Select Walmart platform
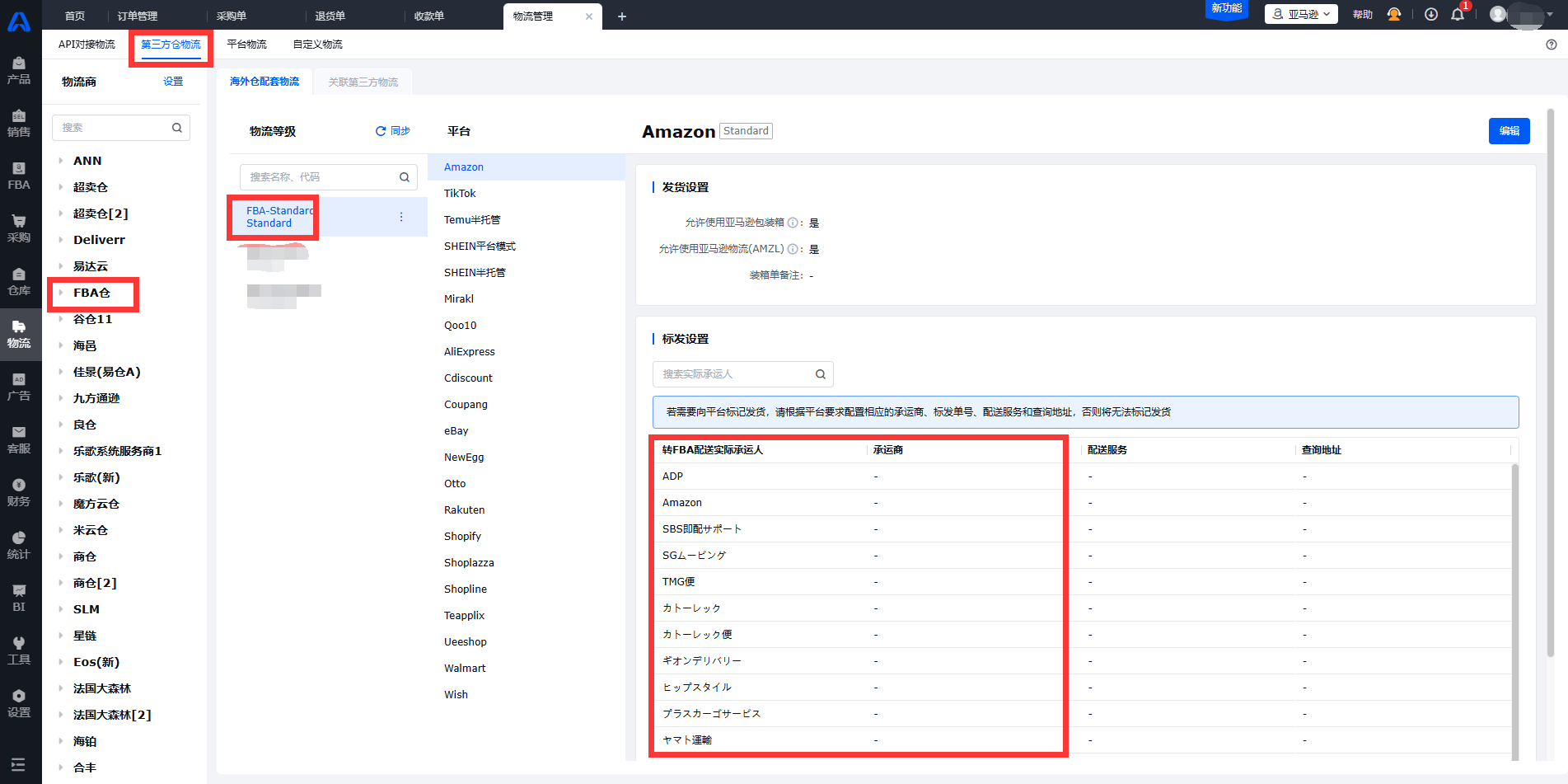The image size is (1568, 784). click(x=526, y=669)
